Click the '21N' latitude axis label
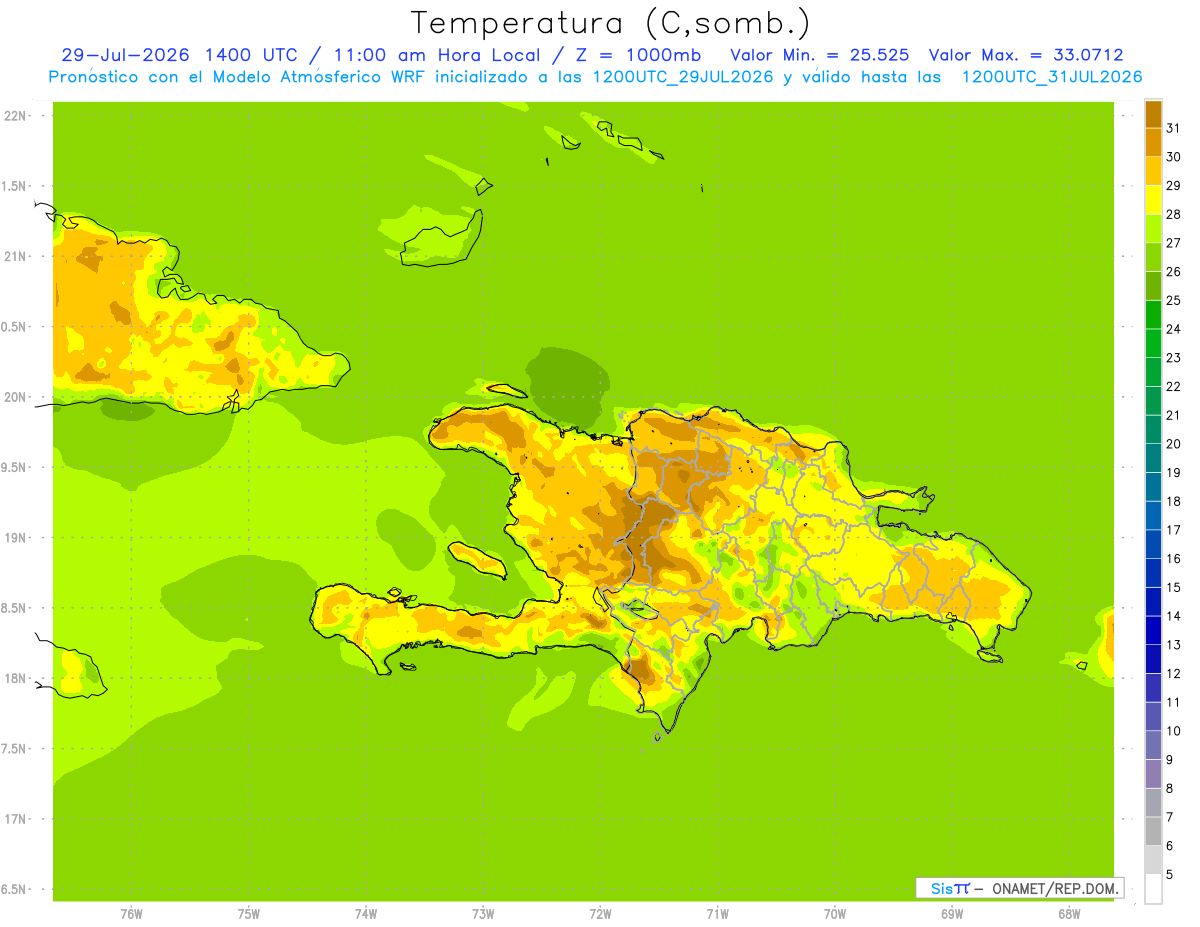1200x927 pixels. click(17, 257)
